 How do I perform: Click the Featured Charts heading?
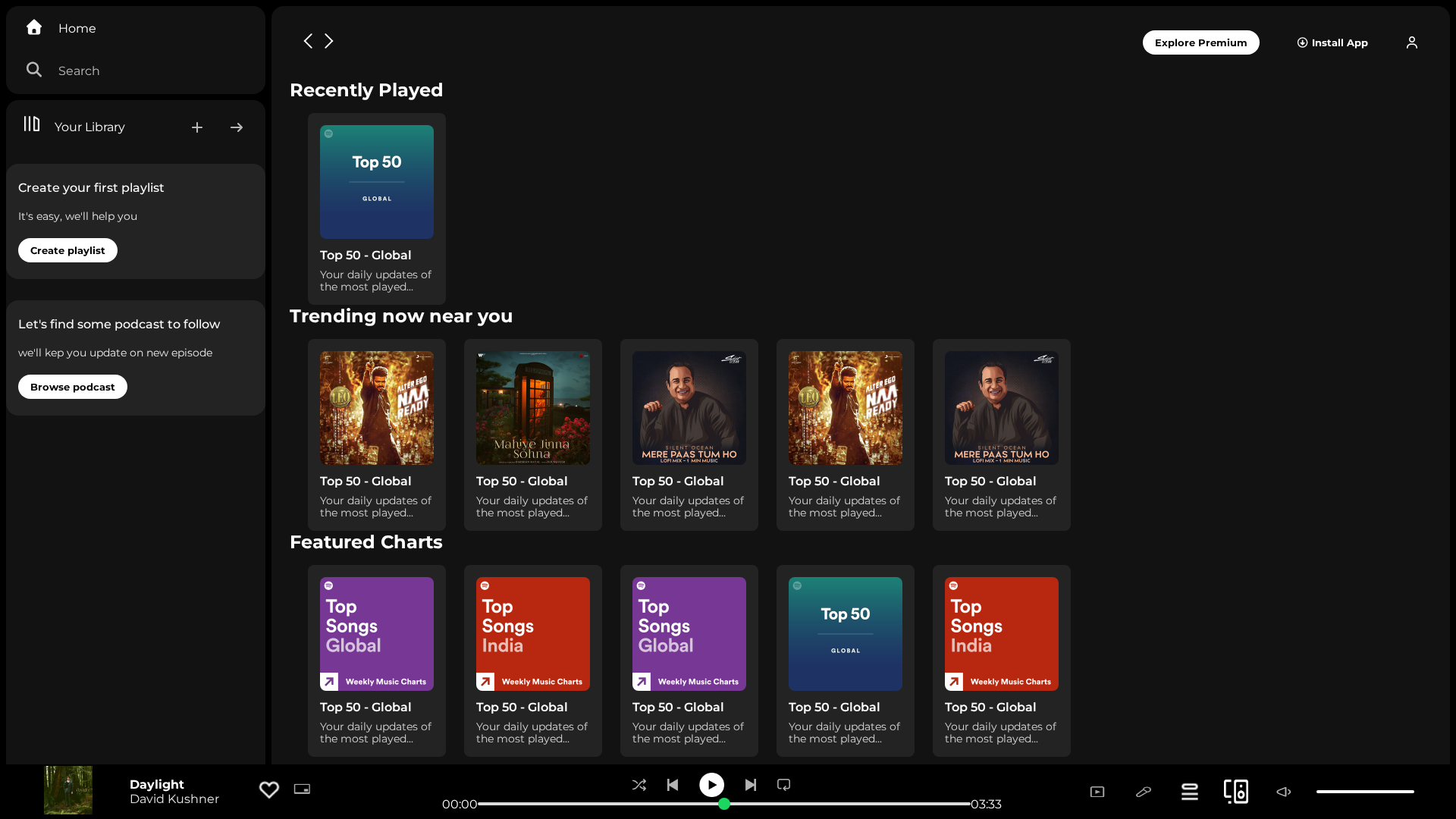point(366,541)
